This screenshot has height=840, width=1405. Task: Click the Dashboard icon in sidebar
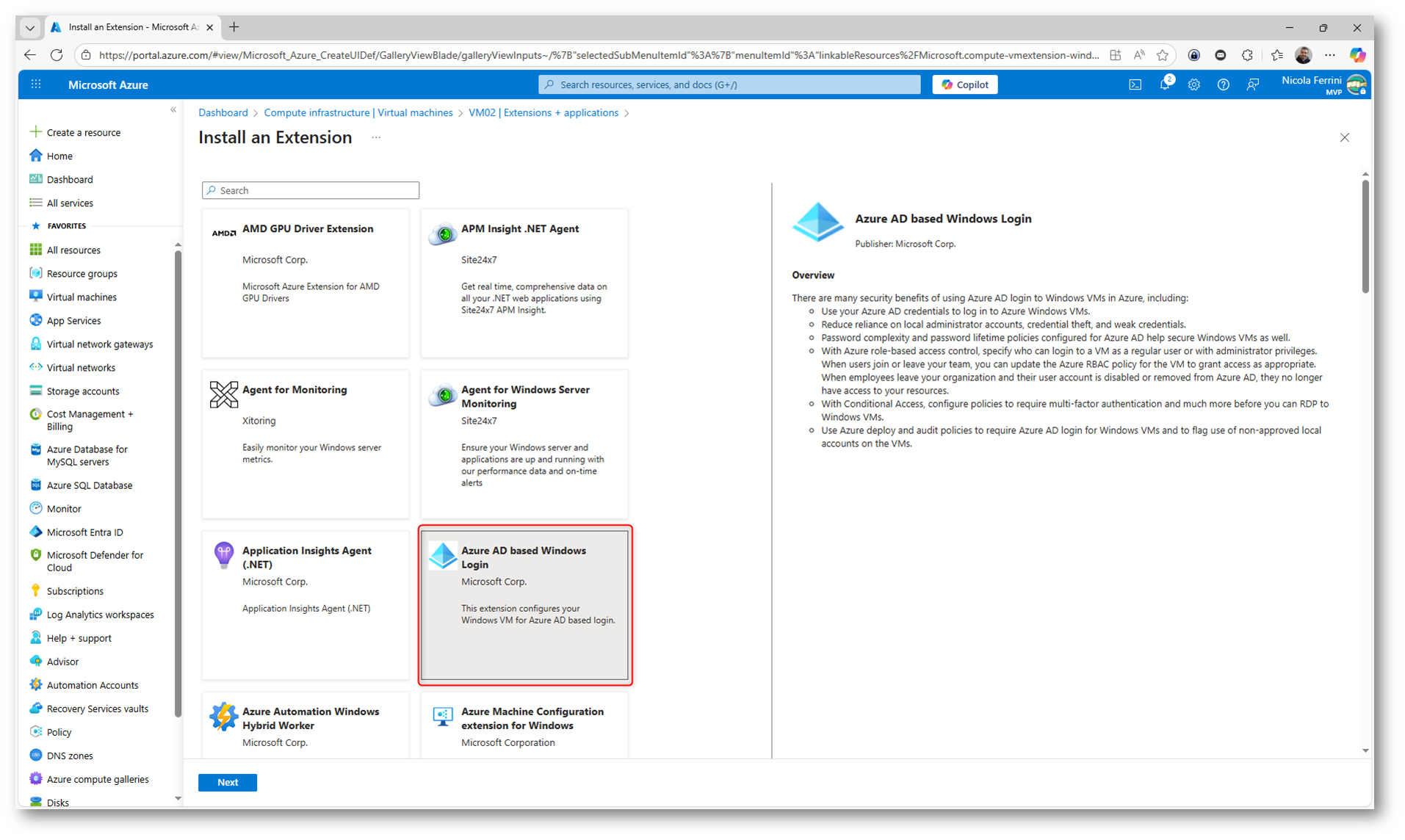35,179
